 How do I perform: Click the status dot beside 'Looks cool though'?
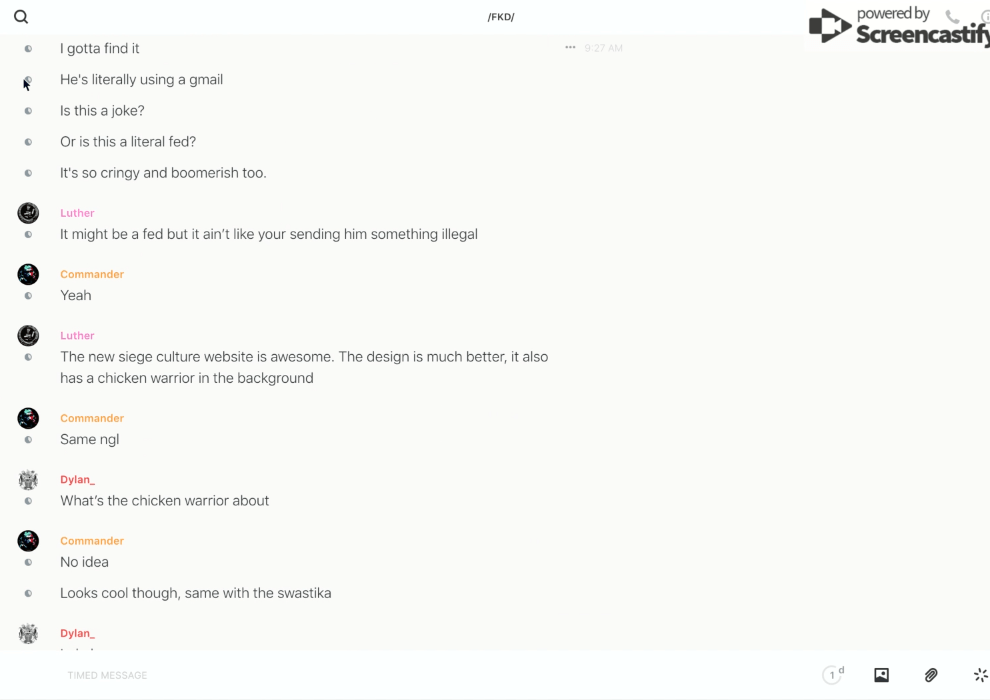pyautogui.click(x=28, y=593)
